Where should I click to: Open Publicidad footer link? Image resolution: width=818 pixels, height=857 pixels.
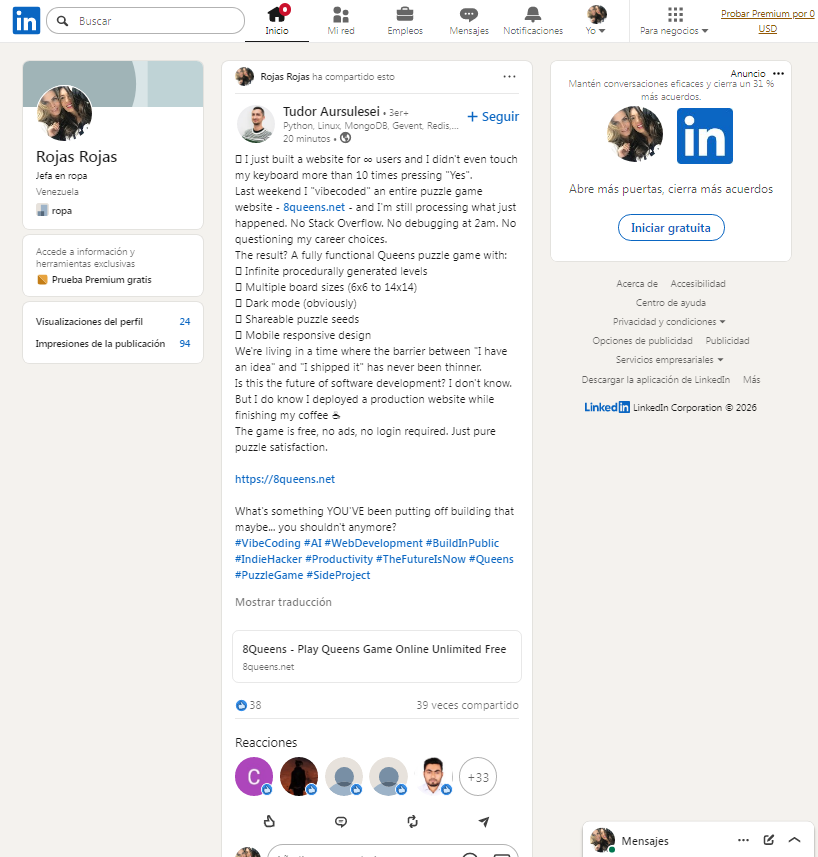click(x=727, y=341)
